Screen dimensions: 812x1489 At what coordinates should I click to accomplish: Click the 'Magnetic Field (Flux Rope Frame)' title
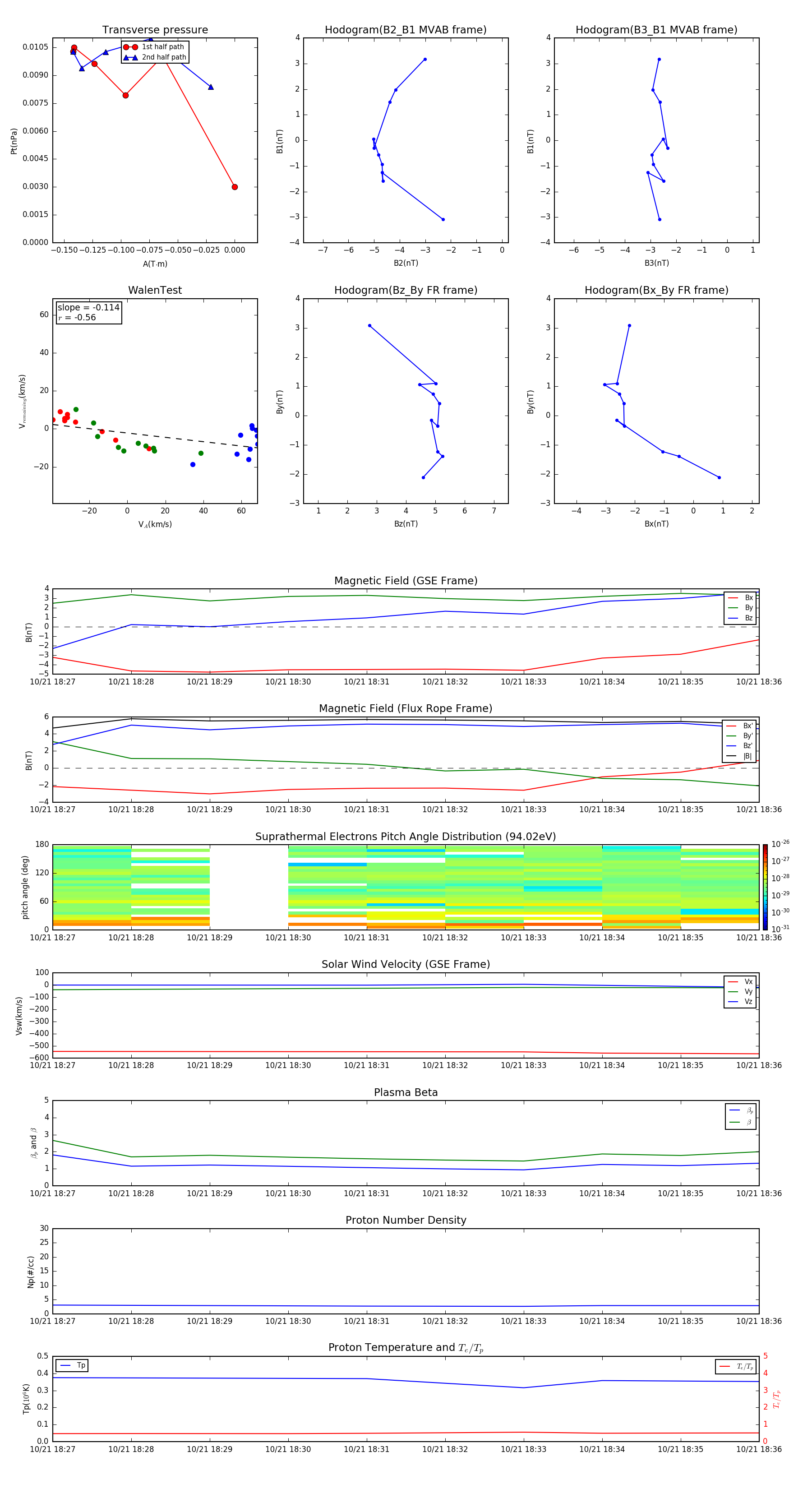click(x=406, y=709)
